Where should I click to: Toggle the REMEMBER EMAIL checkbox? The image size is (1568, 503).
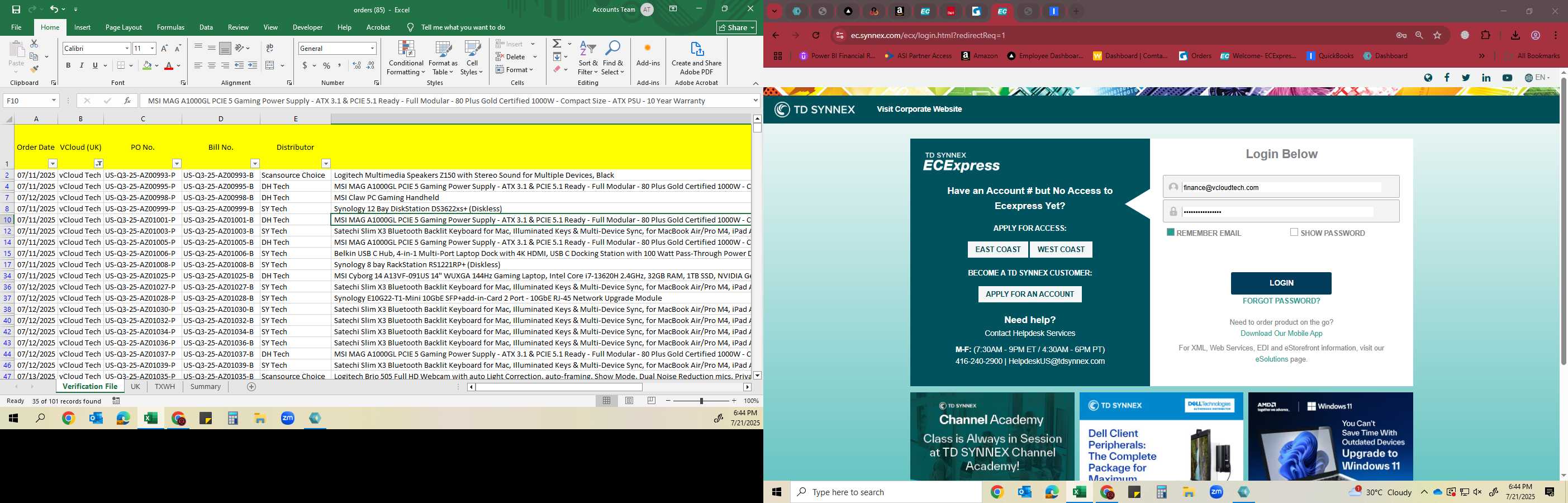click(x=1170, y=232)
